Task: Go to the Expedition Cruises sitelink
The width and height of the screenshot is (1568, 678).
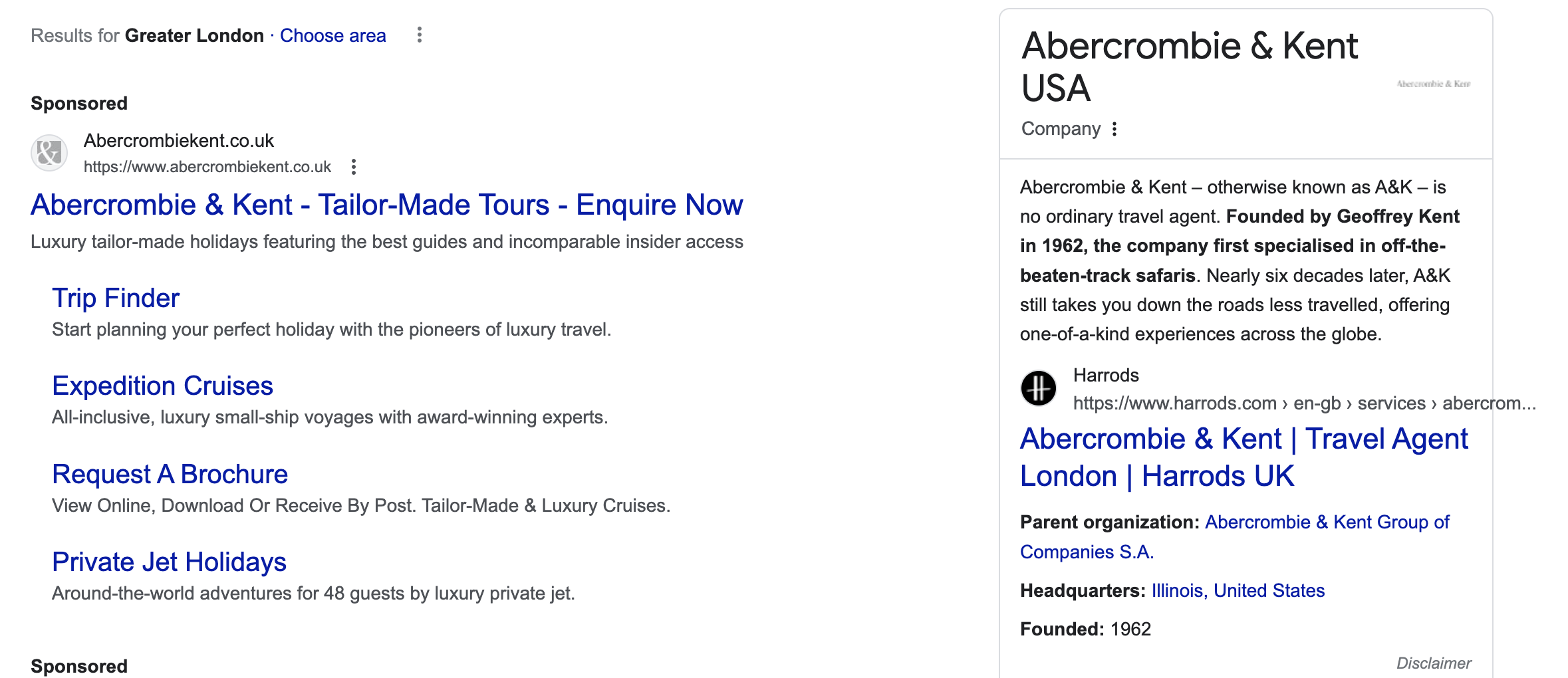Action: [162, 386]
